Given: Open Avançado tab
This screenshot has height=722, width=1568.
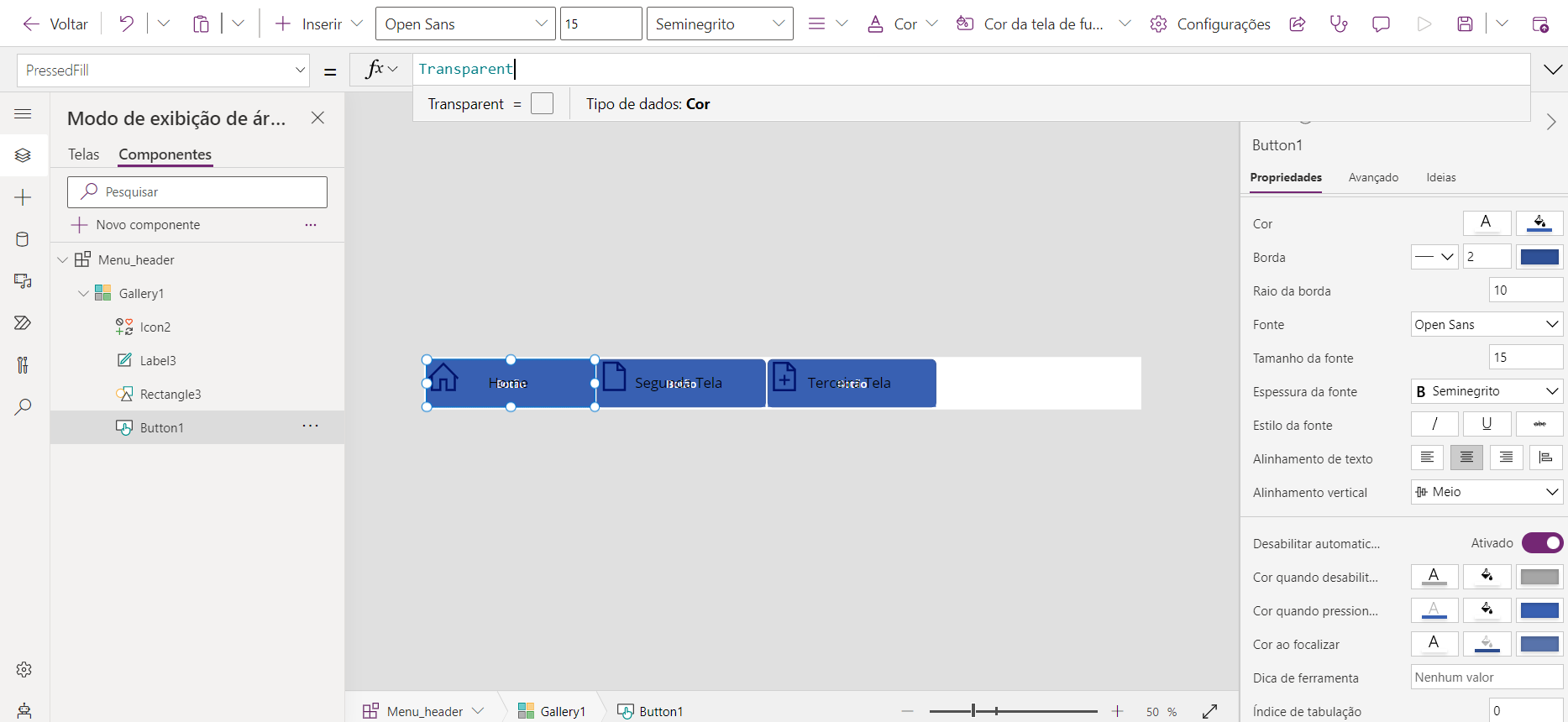Looking at the screenshot, I should click(x=1374, y=178).
